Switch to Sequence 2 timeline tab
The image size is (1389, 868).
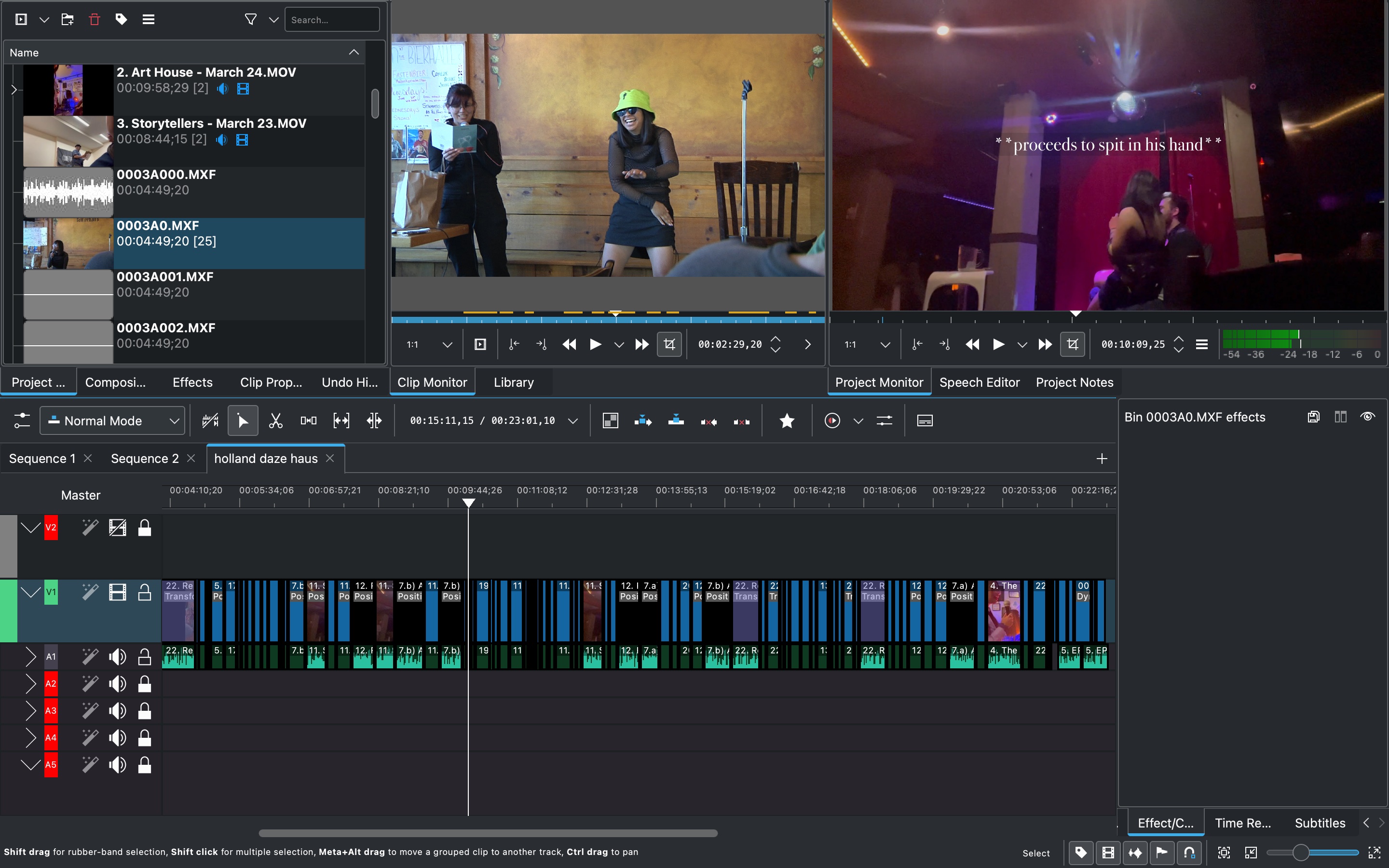tap(145, 459)
